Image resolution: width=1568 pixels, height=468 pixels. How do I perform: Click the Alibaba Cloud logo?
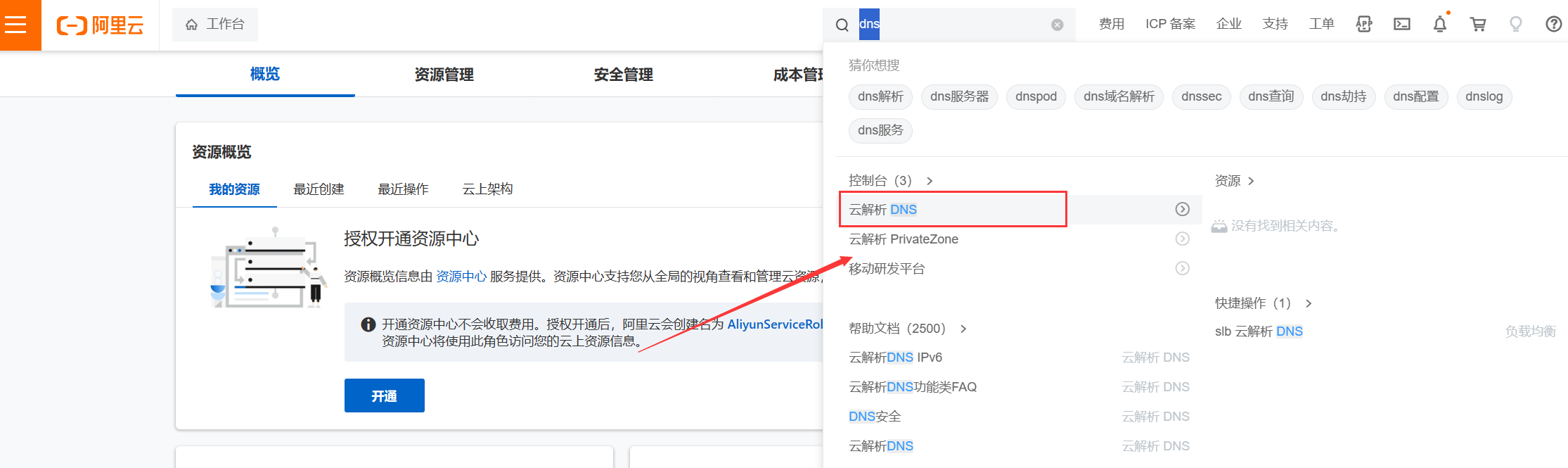[x=101, y=25]
